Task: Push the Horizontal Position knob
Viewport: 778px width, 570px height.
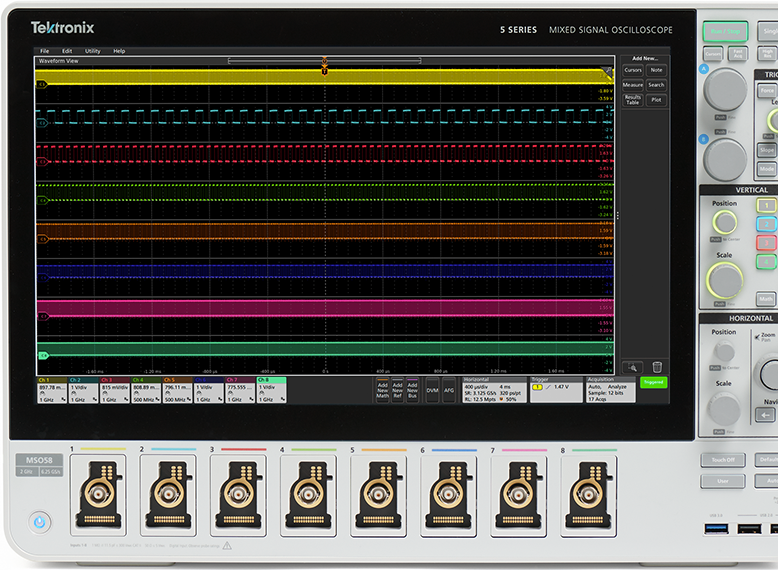Action: [724, 352]
